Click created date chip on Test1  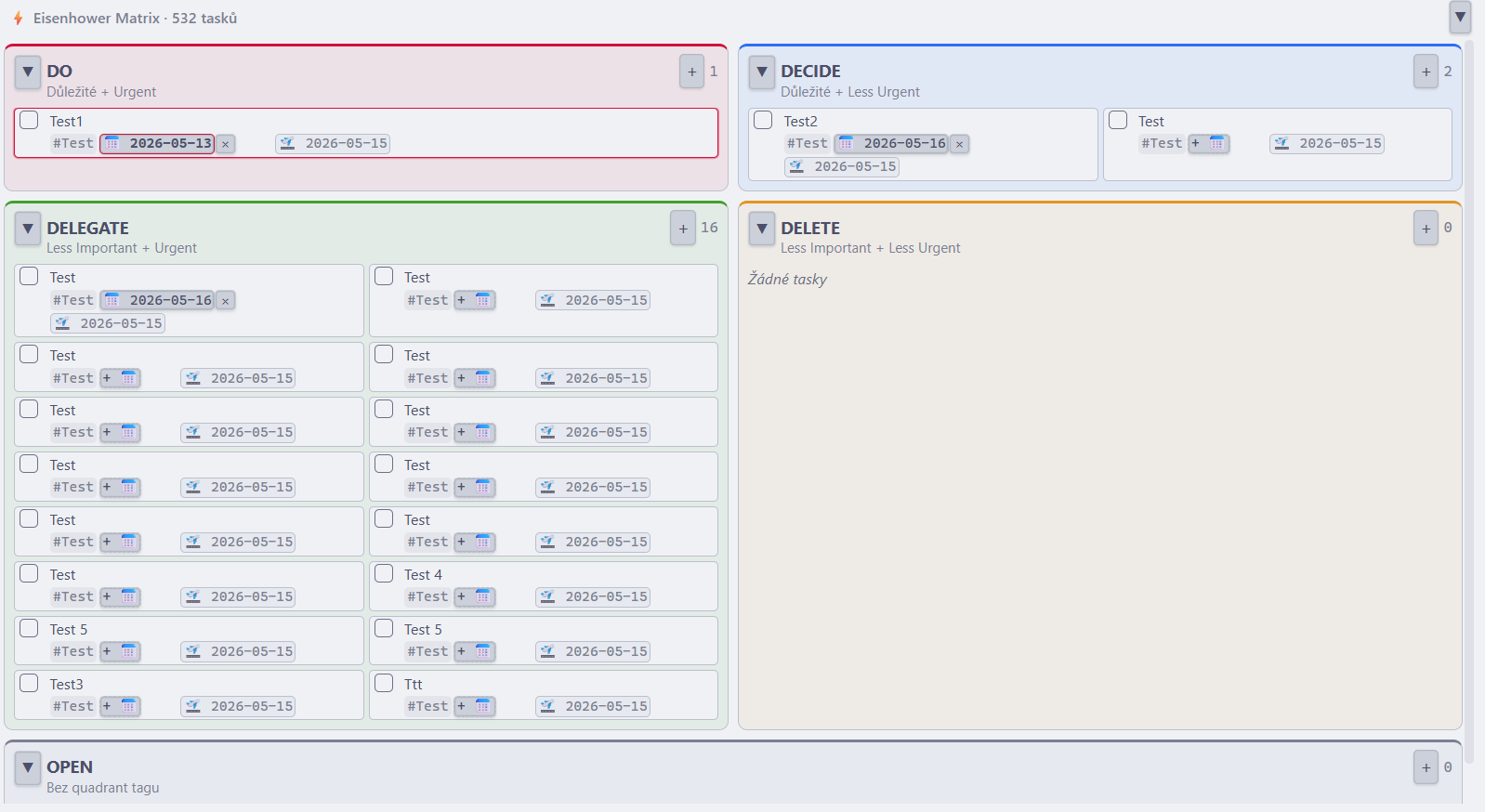click(333, 144)
